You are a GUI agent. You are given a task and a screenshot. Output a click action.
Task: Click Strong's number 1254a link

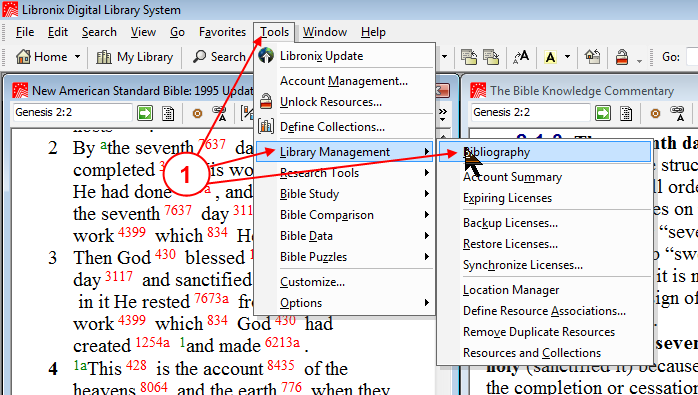click(152, 342)
